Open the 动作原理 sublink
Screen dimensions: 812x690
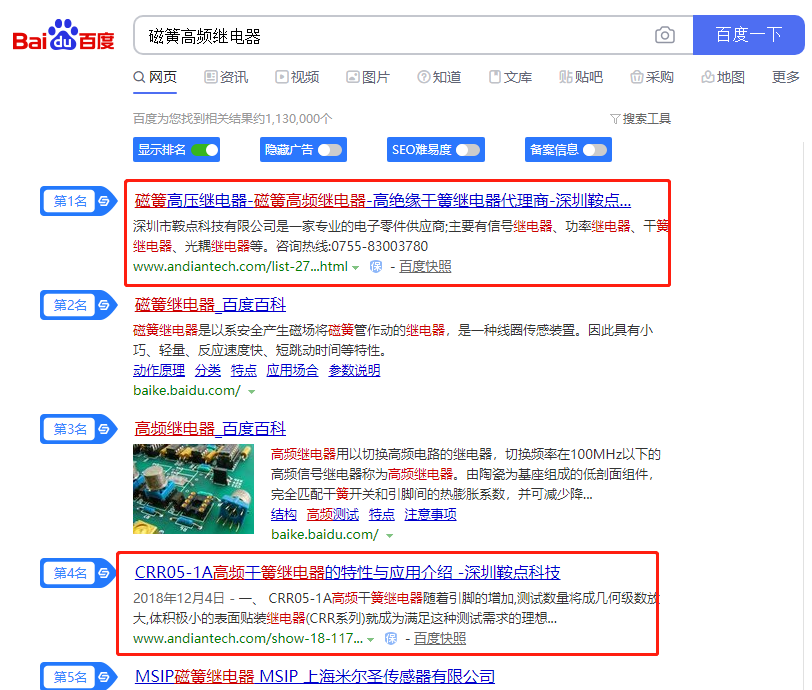point(159,370)
